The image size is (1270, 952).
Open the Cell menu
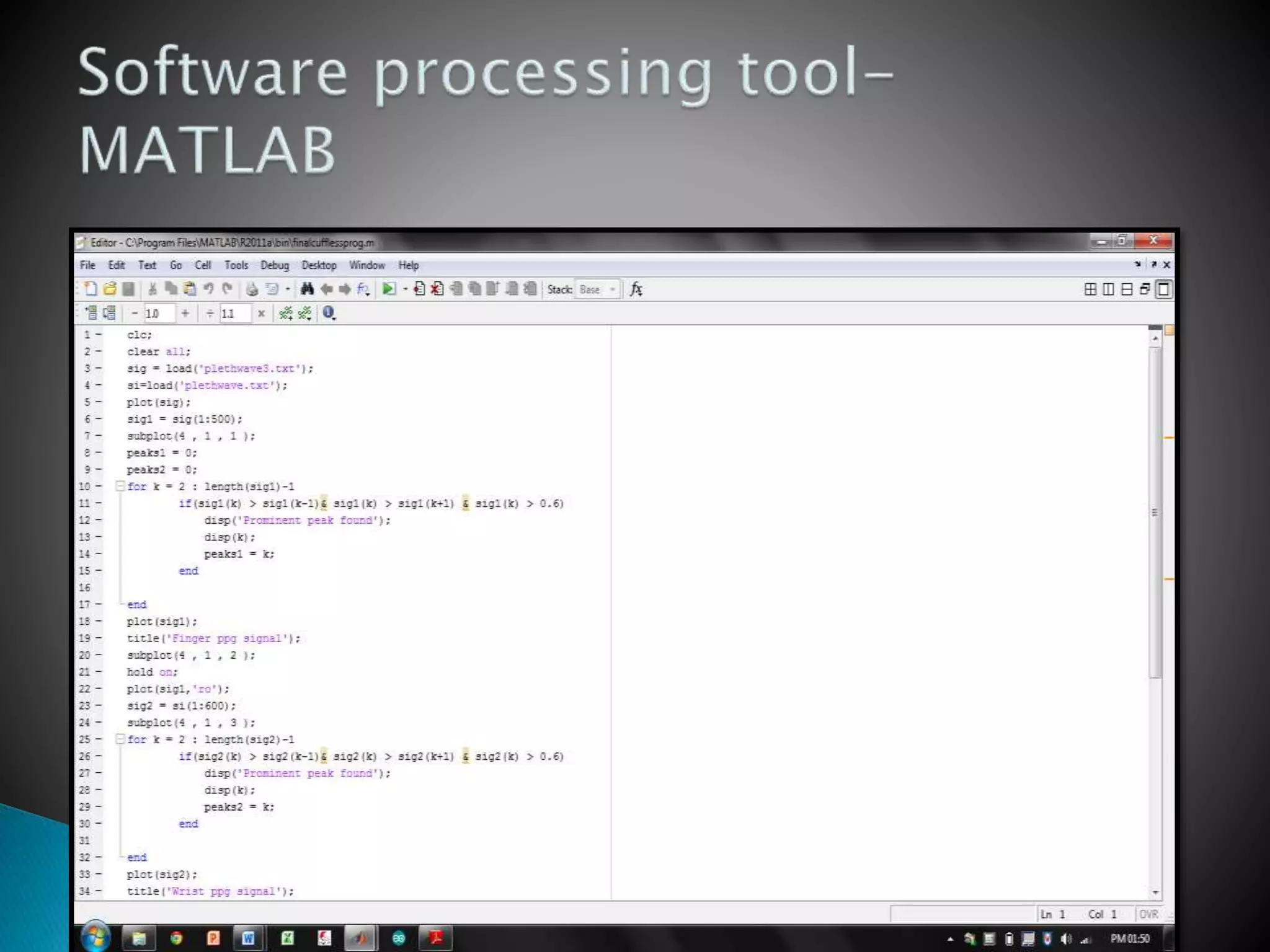(203, 265)
